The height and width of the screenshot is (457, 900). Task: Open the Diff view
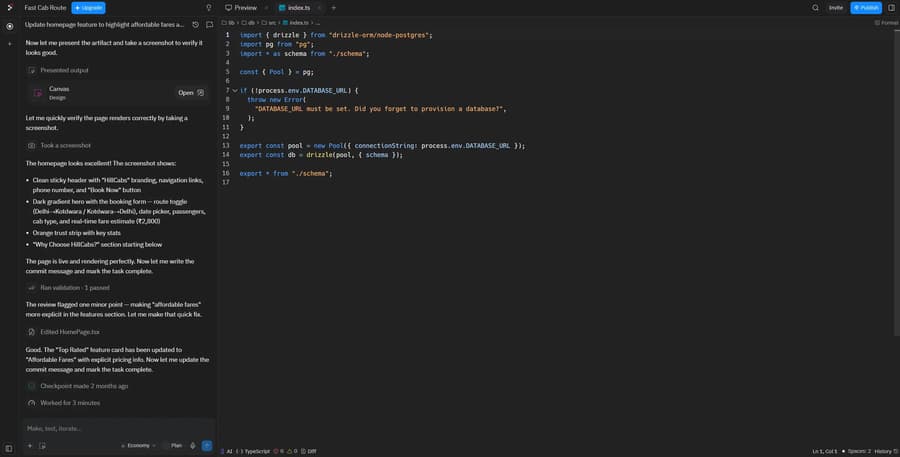[x=309, y=451]
